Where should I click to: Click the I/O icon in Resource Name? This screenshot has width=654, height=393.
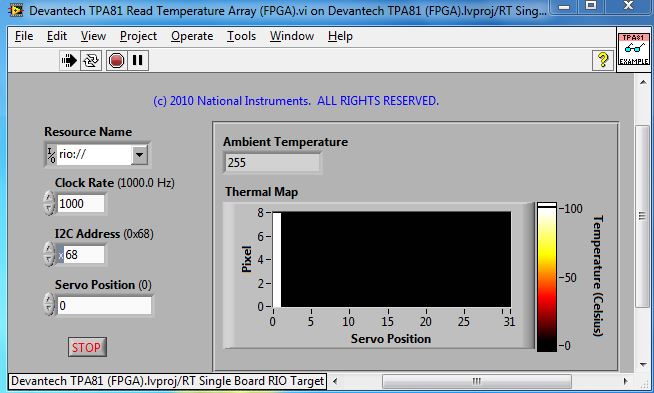tap(51, 155)
